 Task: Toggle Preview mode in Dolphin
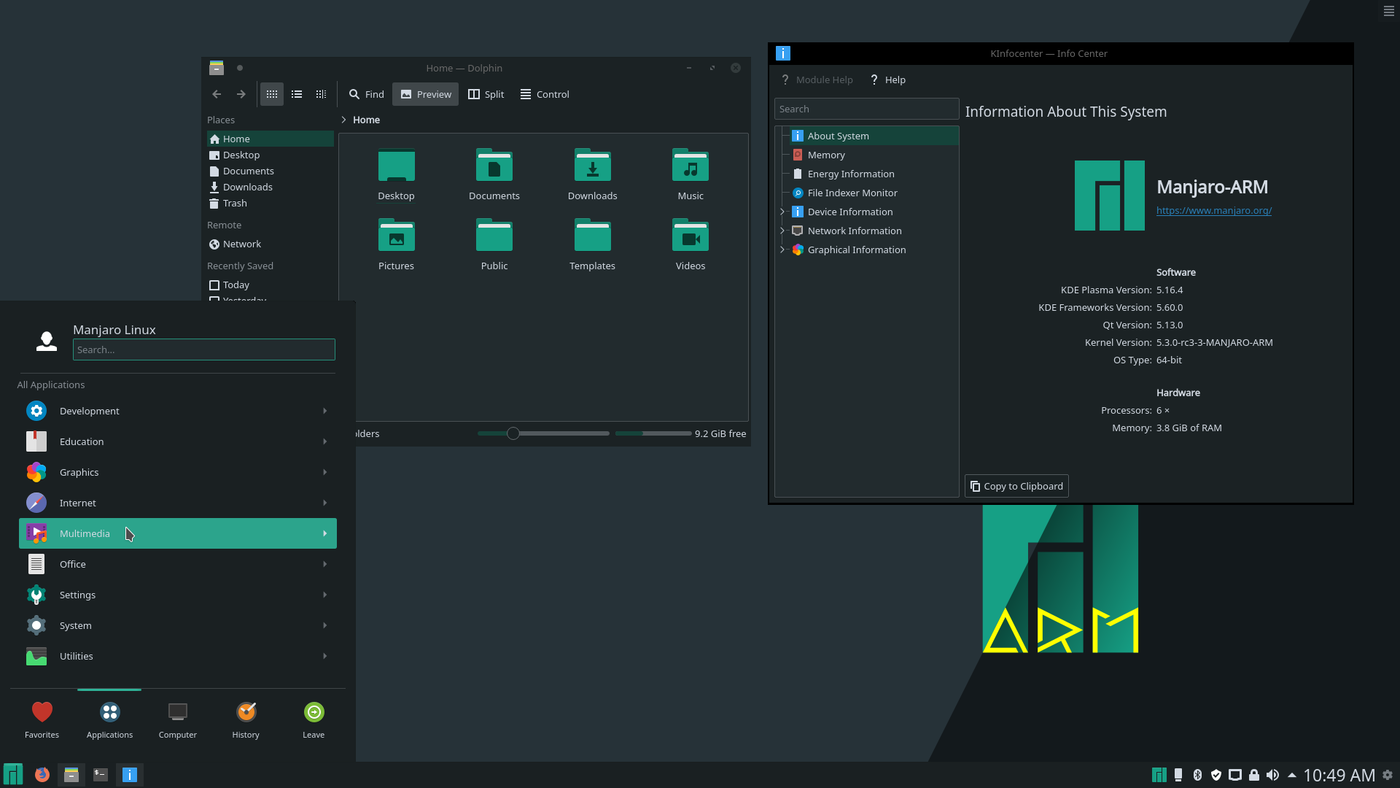click(424, 93)
